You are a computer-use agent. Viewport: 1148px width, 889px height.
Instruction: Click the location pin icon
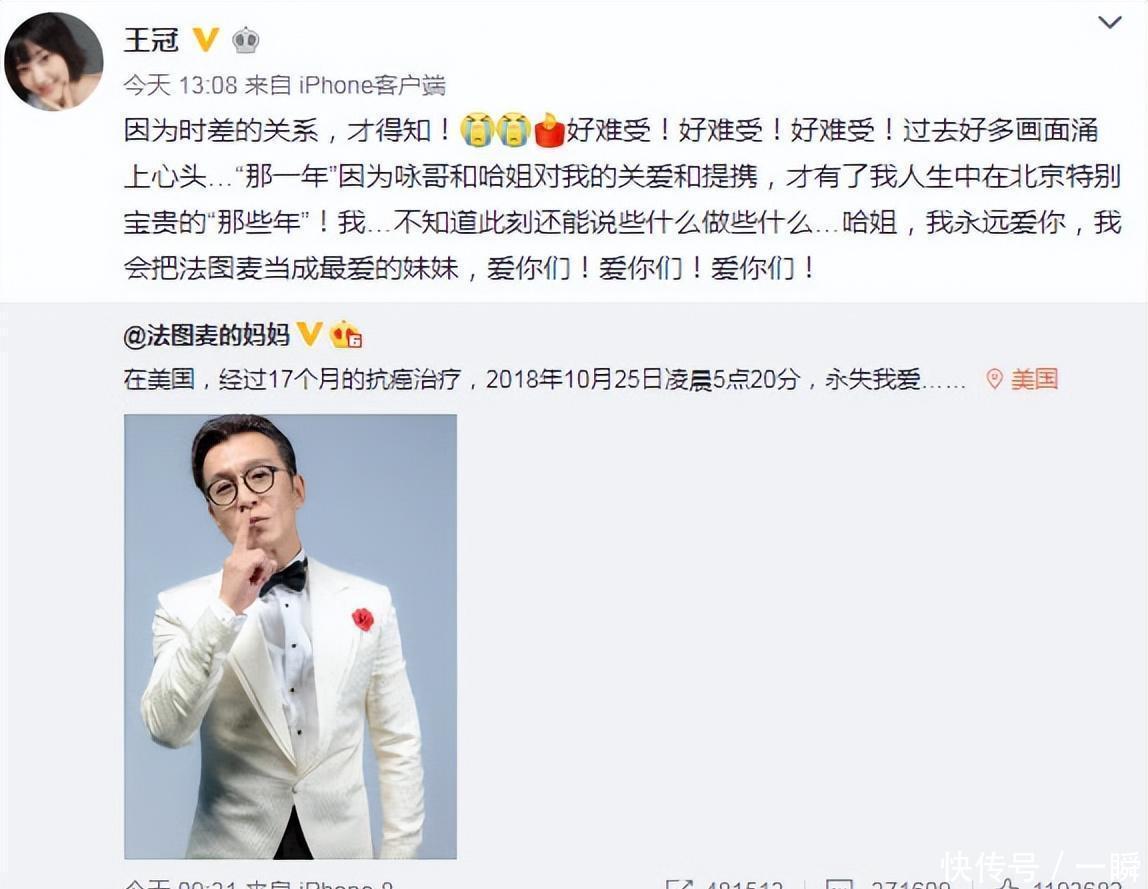pyautogui.click(x=994, y=379)
